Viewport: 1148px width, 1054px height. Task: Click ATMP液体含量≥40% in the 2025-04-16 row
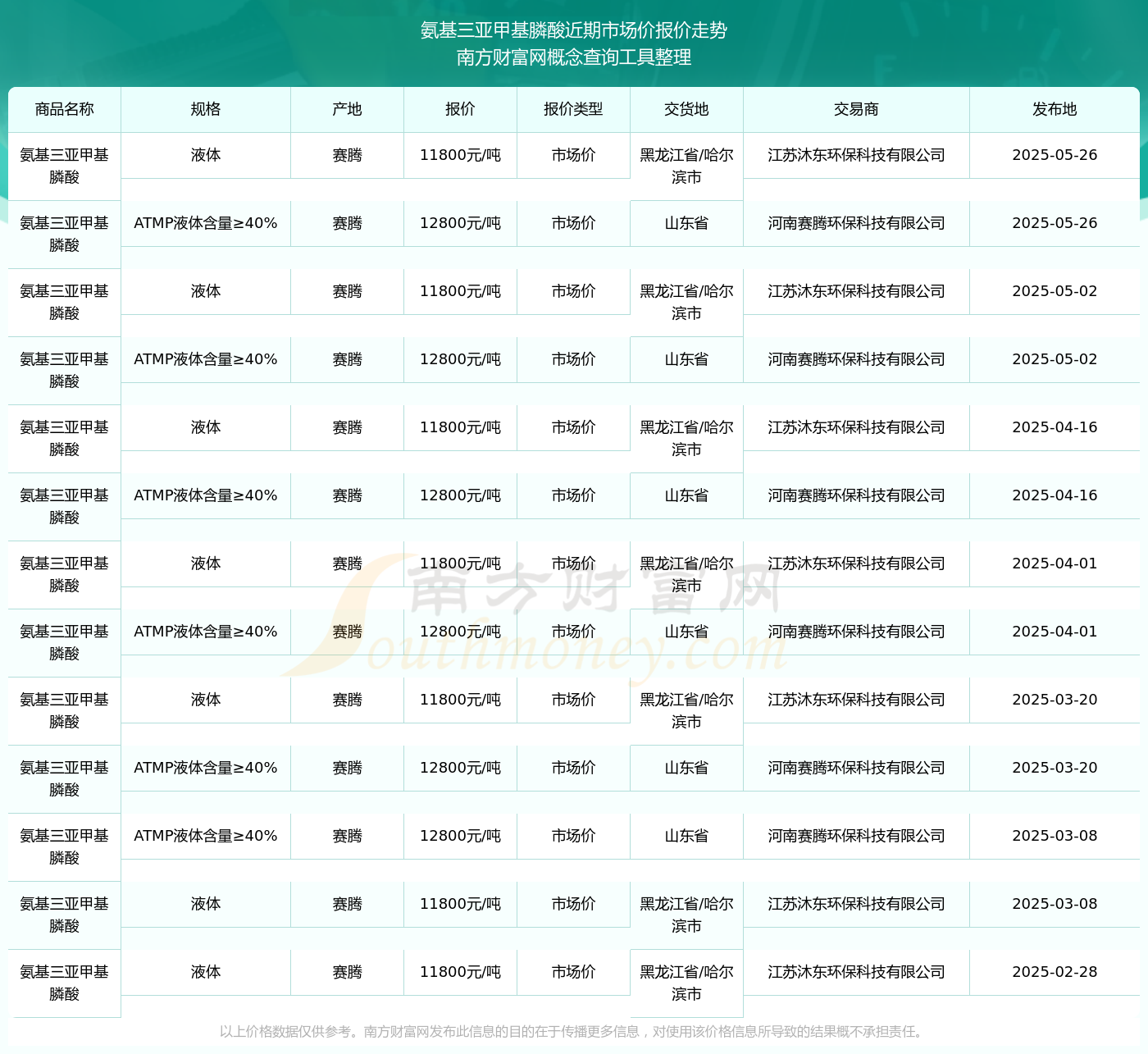(x=206, y=495)
